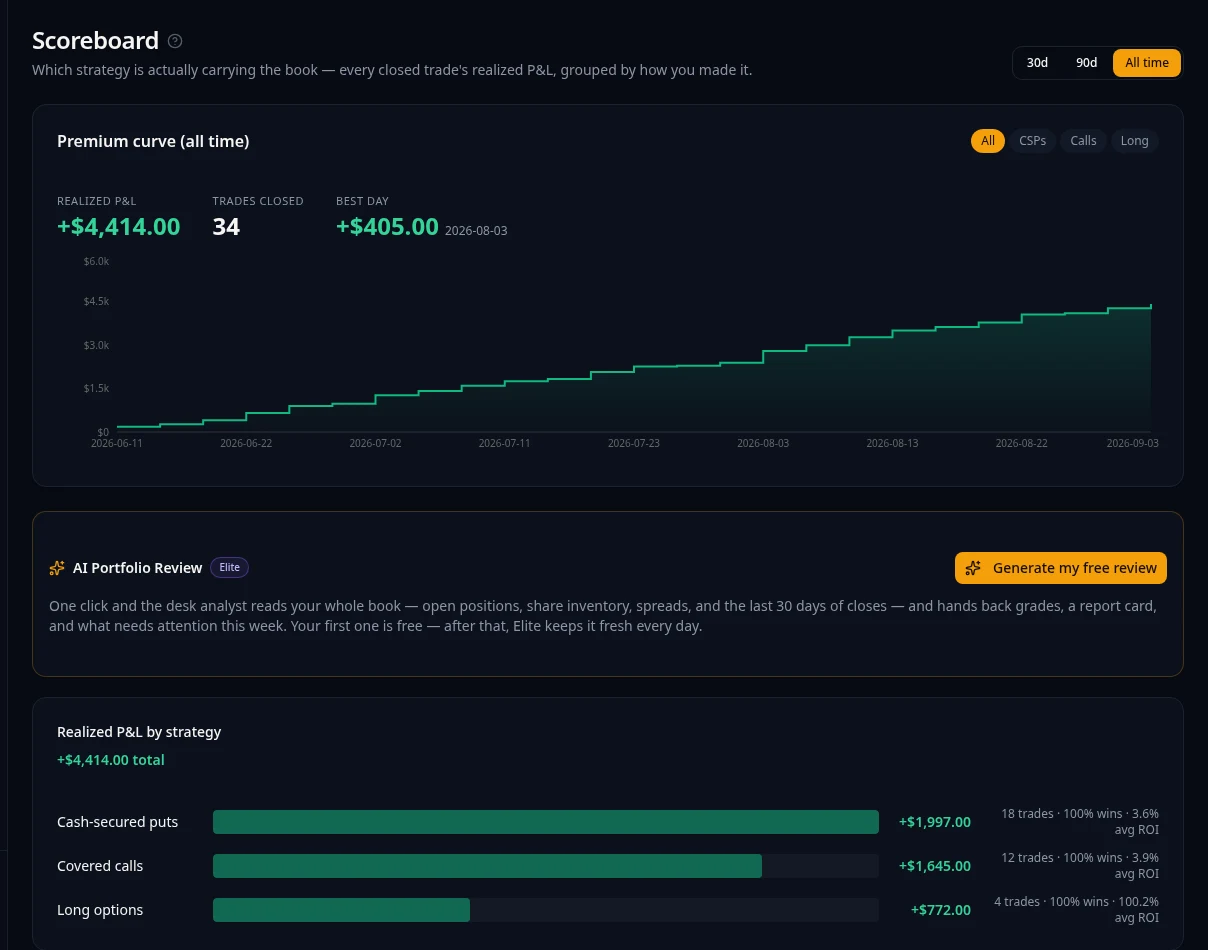Click the +$1,997.00 strategy amount
The height and width of the screenshot is (950, 1208).
click(935, 822)
